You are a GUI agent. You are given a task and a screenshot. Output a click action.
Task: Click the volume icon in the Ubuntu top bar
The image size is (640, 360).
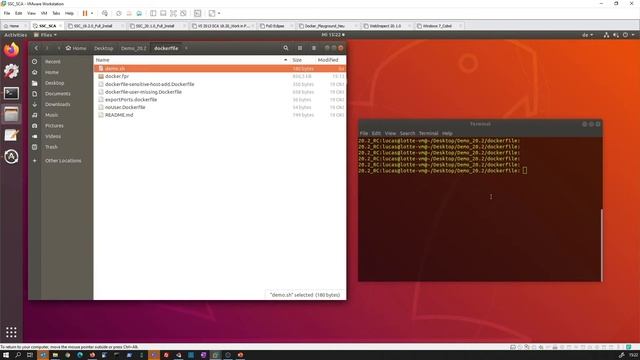coord(616,35)
